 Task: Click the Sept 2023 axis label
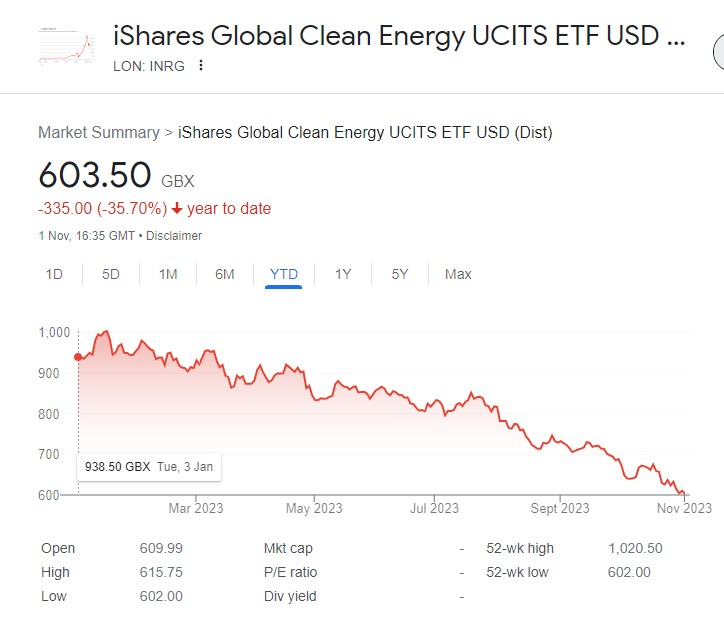[x=559, y=508]
